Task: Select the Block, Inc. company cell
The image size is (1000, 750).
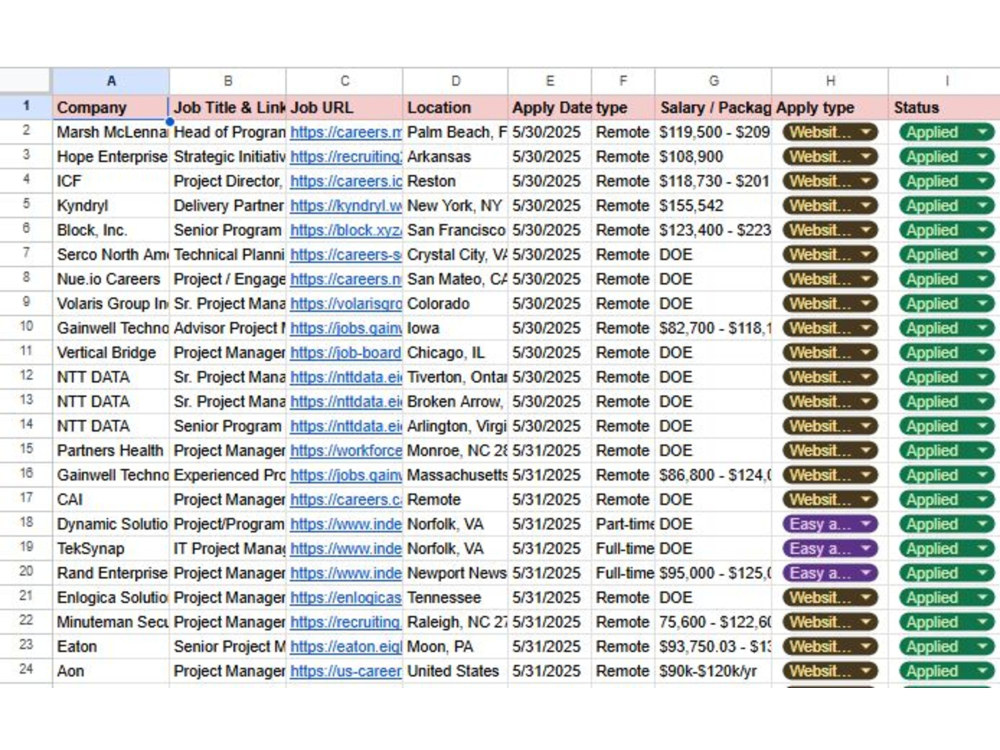Action: (x=111, y=230)
